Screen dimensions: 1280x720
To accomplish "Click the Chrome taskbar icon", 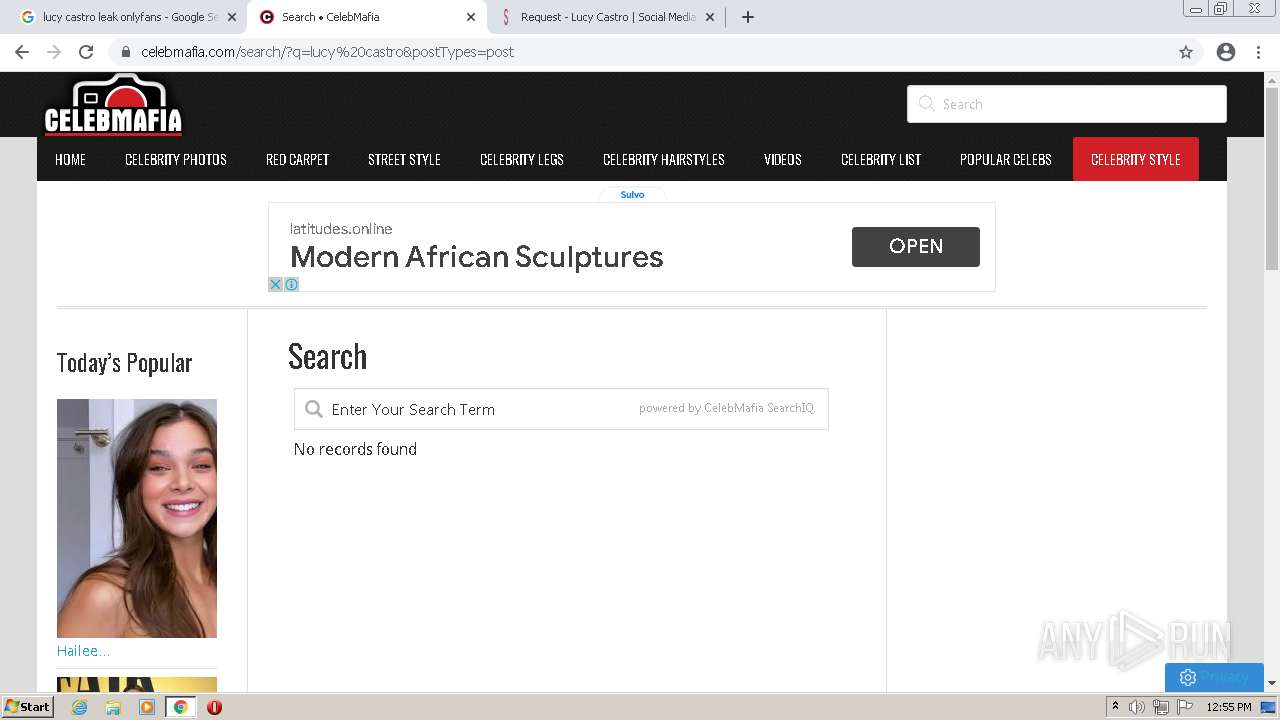I will [x=180, y=707].
